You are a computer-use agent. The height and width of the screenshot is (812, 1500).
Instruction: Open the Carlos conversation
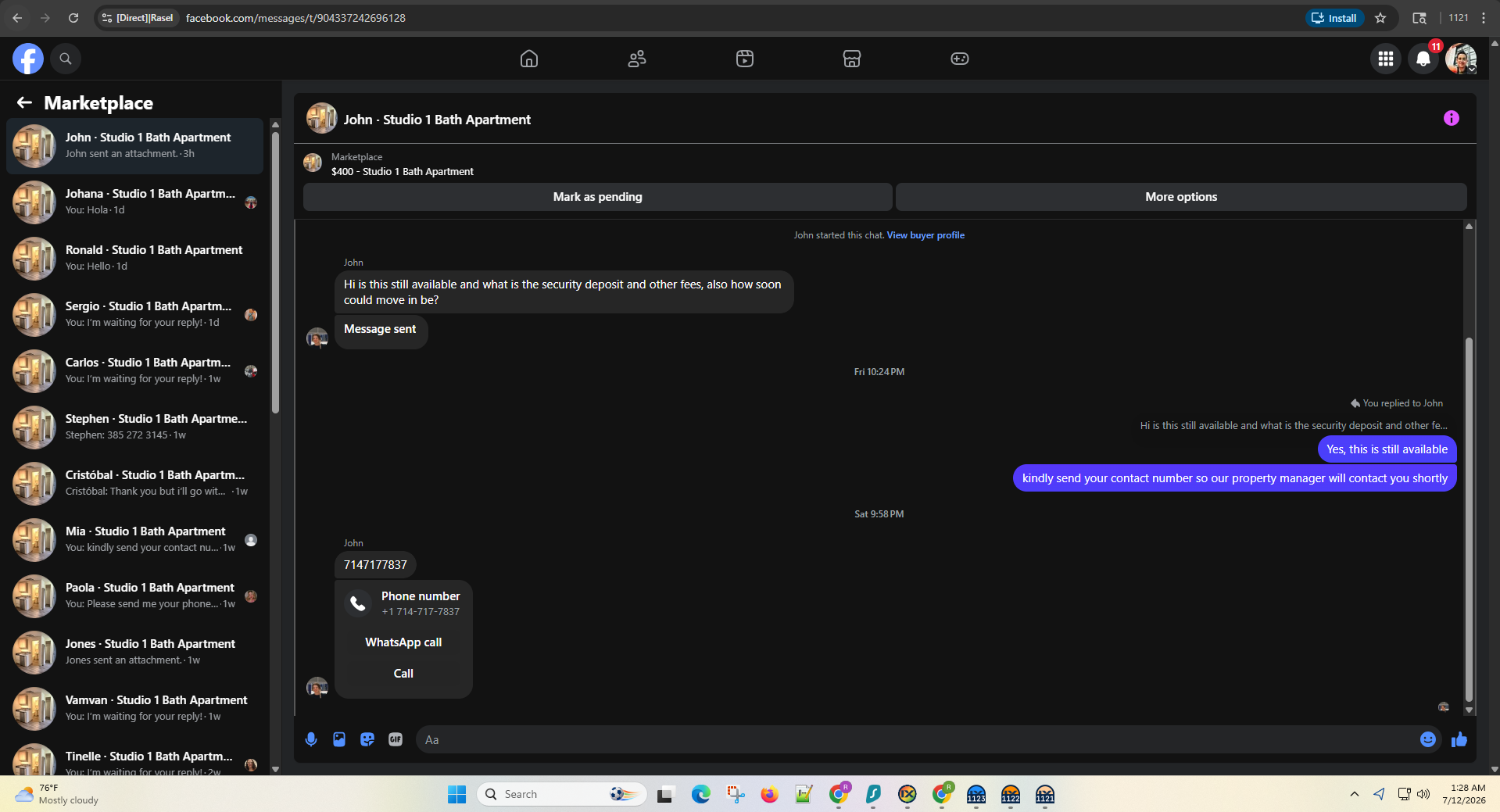pyautogui.click(x=134, y=371)
